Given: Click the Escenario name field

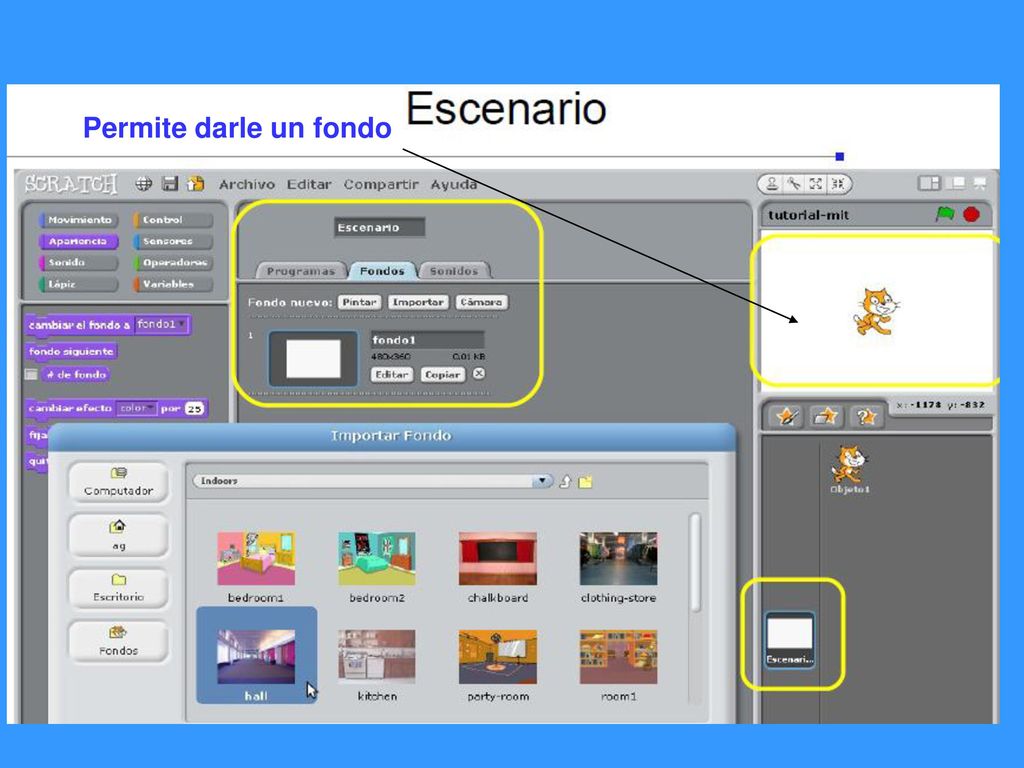Looking at the screenshot, I should click(379, 227).
